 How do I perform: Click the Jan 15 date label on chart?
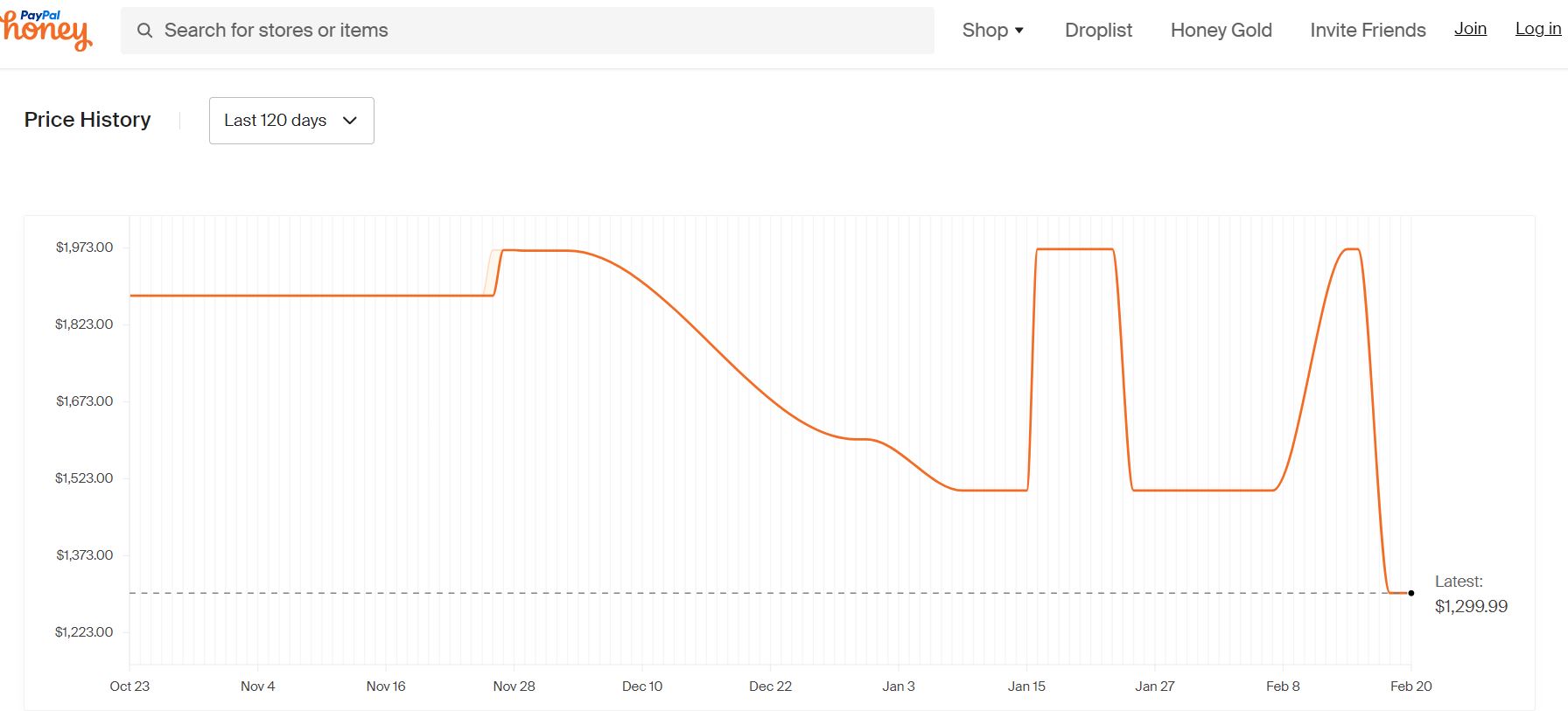tap(1026, 687)
